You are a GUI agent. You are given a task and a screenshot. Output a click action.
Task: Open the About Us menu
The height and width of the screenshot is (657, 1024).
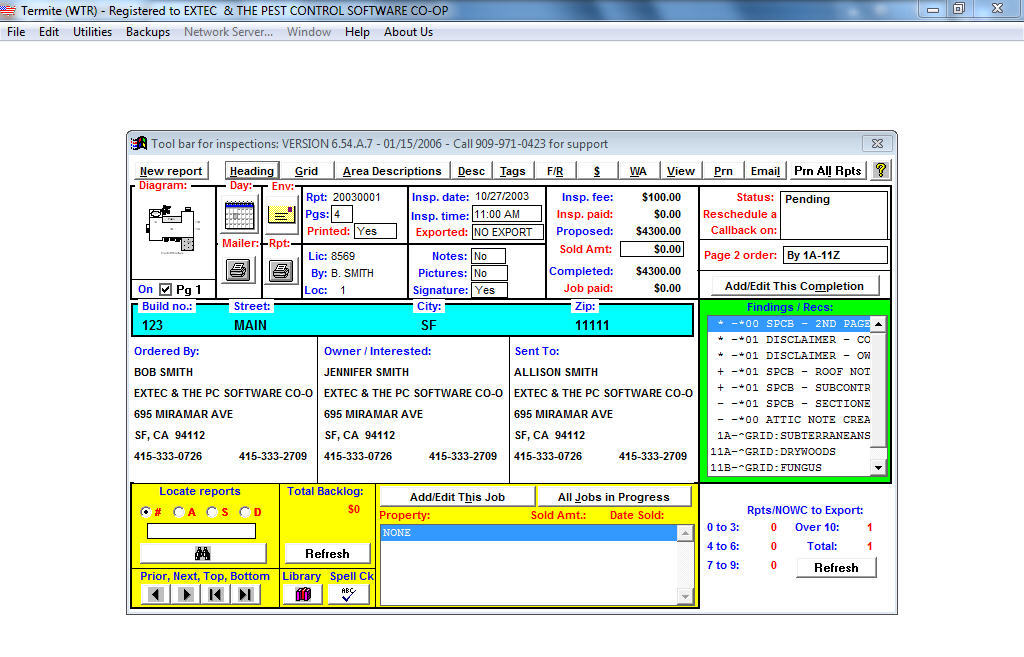pyautogui.click(x=408, y=32)
